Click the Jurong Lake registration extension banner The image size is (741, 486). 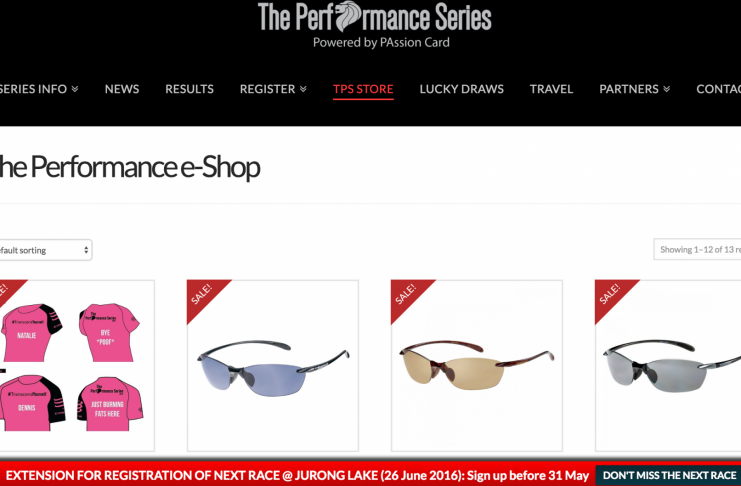298,475
